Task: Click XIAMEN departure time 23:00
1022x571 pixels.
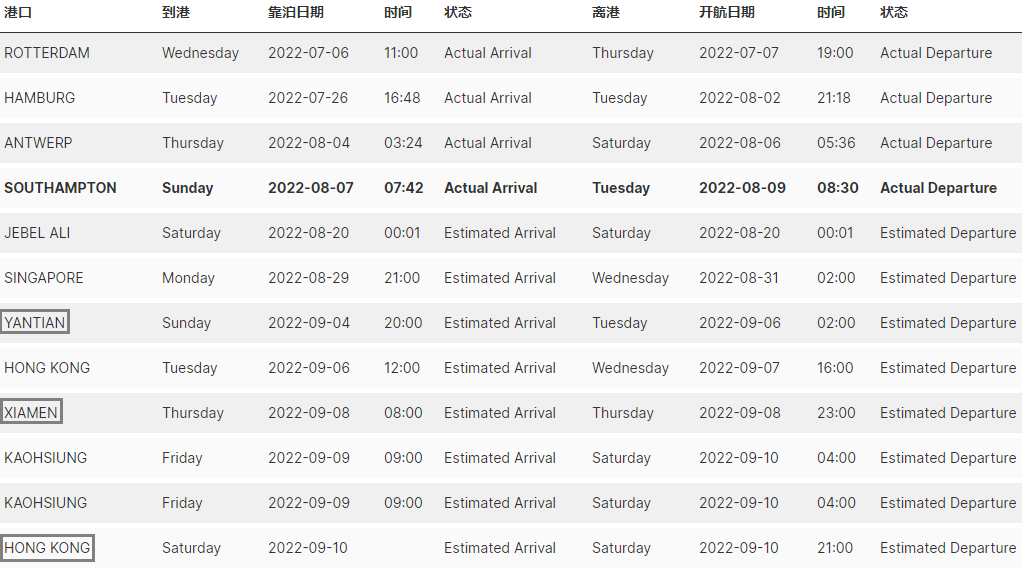Action: (836, 413)
